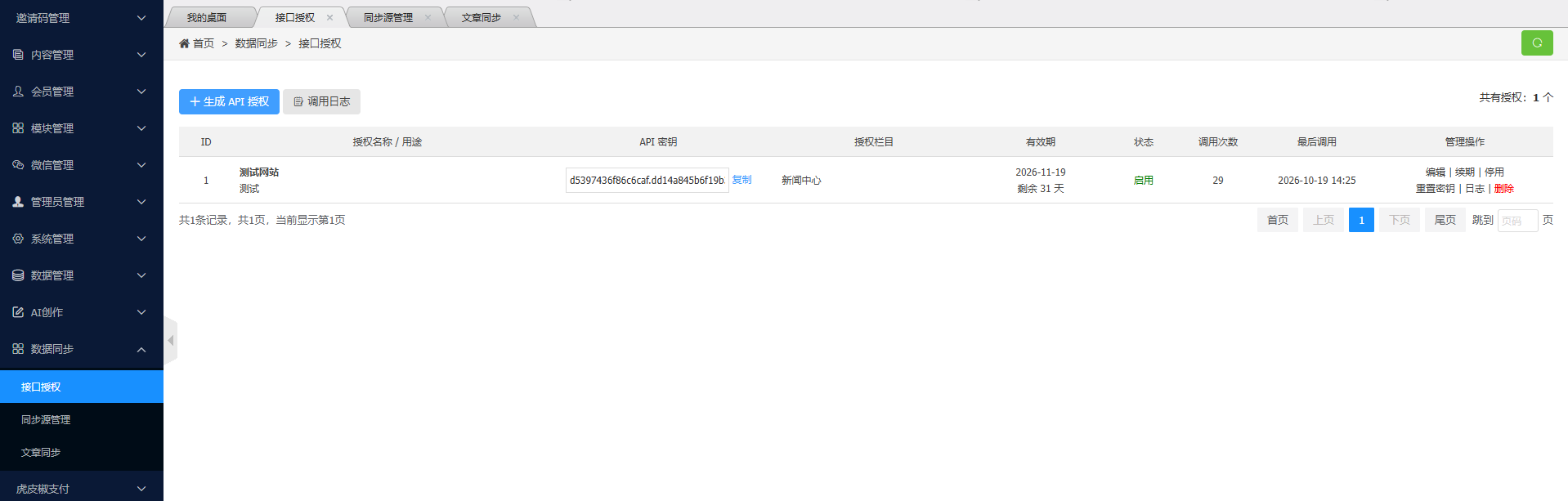Image resolution: width=1568 pixels, height=501 pixels.
Task: Click the 页码 page jump input
Action: point(1518,221)
